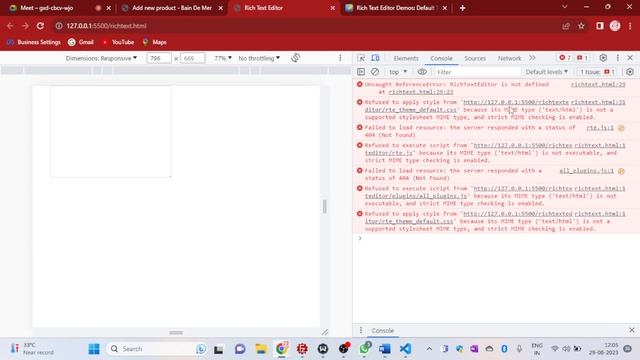The width and height of the screenshot is (640, 360).
Task: Open the 77% zoom dropdown
Action: coord(223,58)
